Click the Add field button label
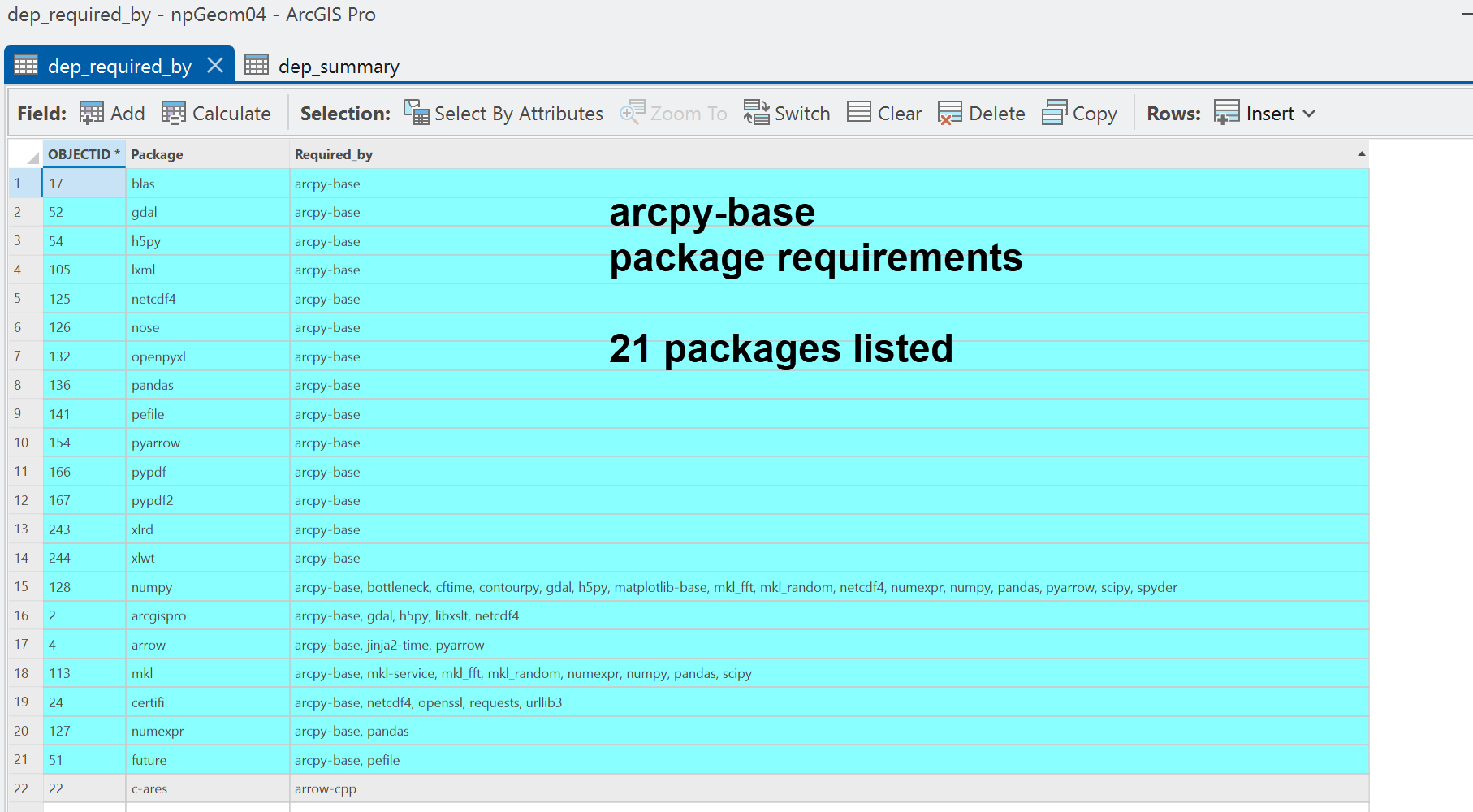The width and height of the screenshot is (1473, 812). pyautogui.click(x=127, y=114)
